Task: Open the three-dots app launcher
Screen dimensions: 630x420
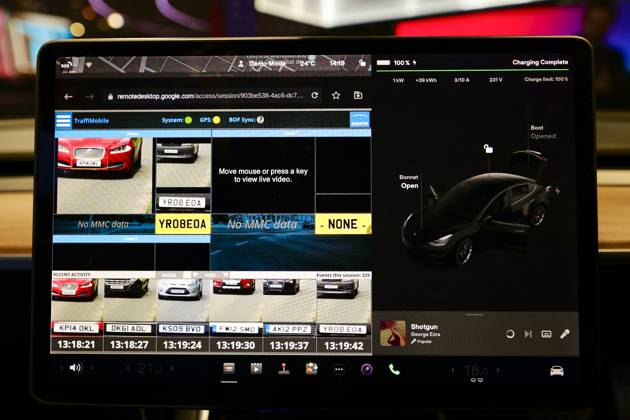Action: tap(339, 369)
